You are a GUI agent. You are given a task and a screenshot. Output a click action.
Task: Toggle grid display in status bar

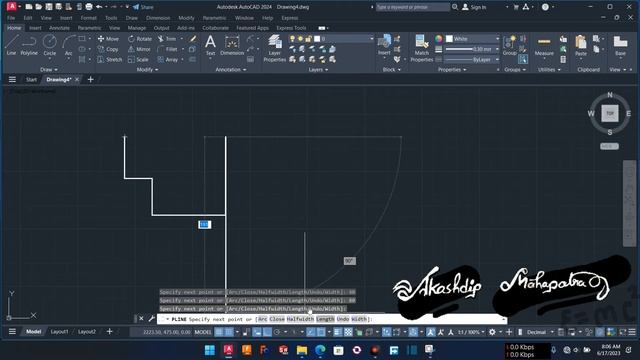[219, 332]
